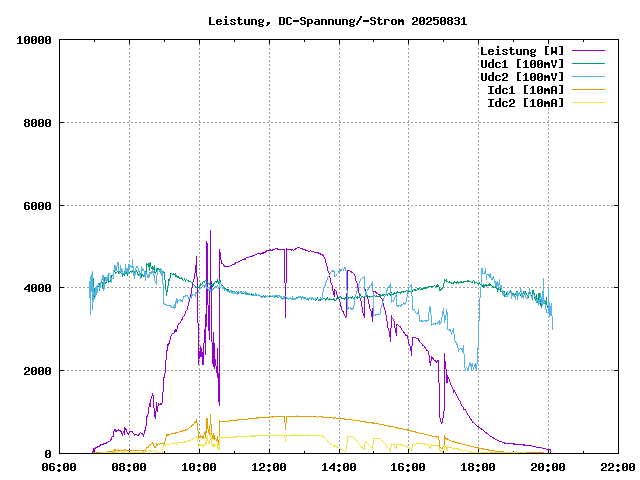Click the 18:00 x-axis time label

click(478, 467)
